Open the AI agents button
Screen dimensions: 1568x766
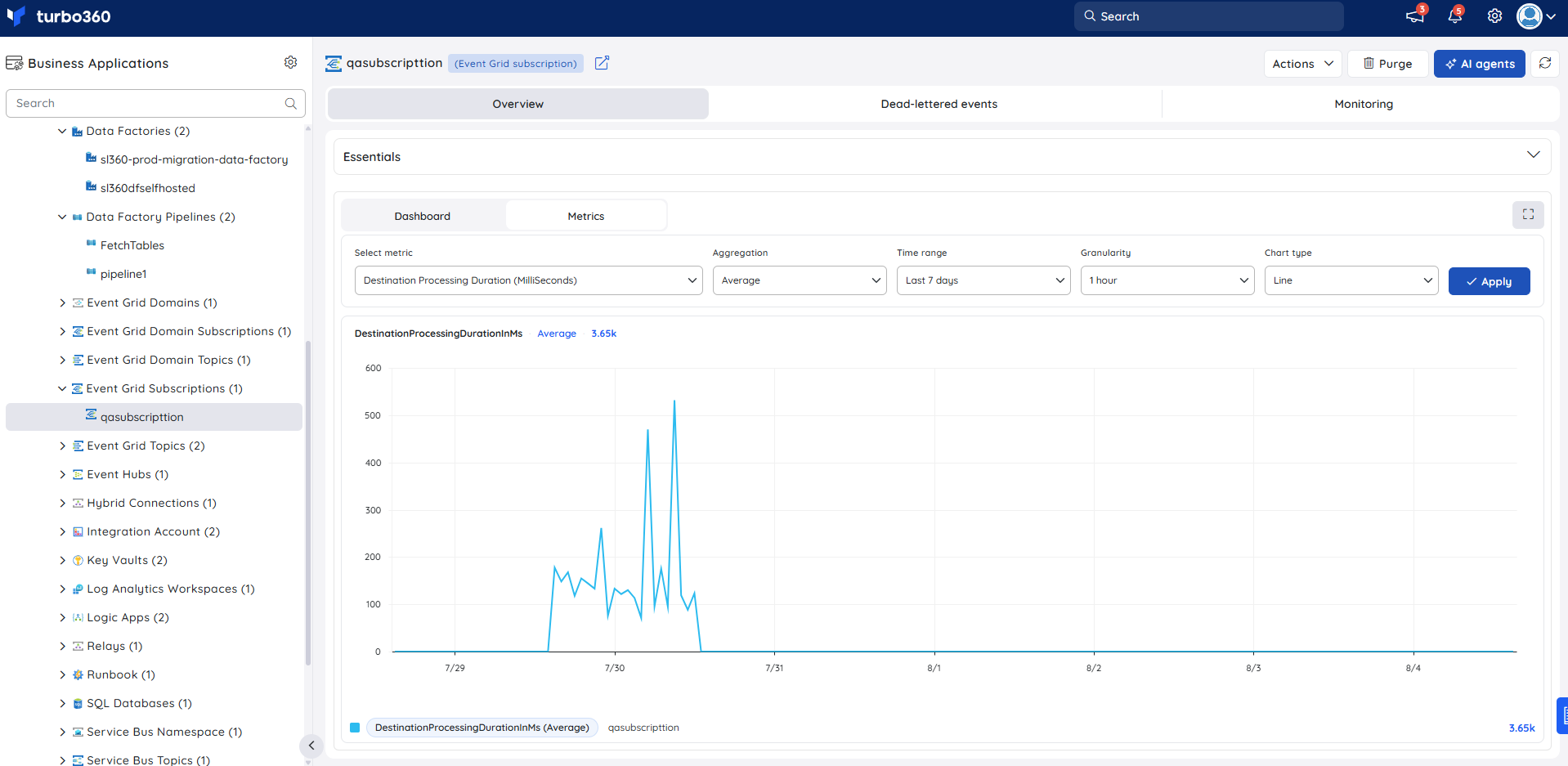click(1480, 64)
